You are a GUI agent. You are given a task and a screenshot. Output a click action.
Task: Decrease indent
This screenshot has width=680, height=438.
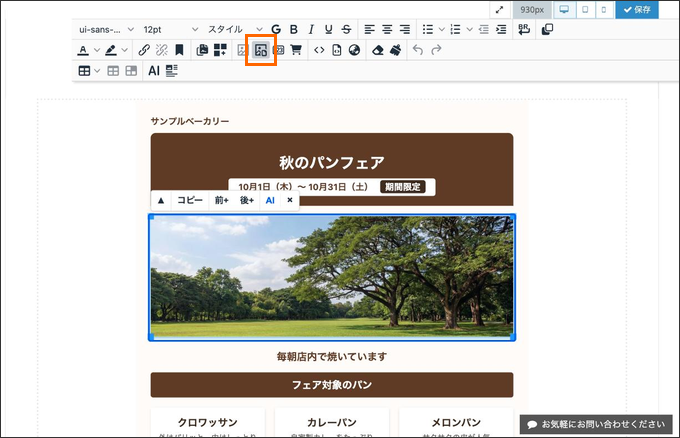tap(483, 29)
